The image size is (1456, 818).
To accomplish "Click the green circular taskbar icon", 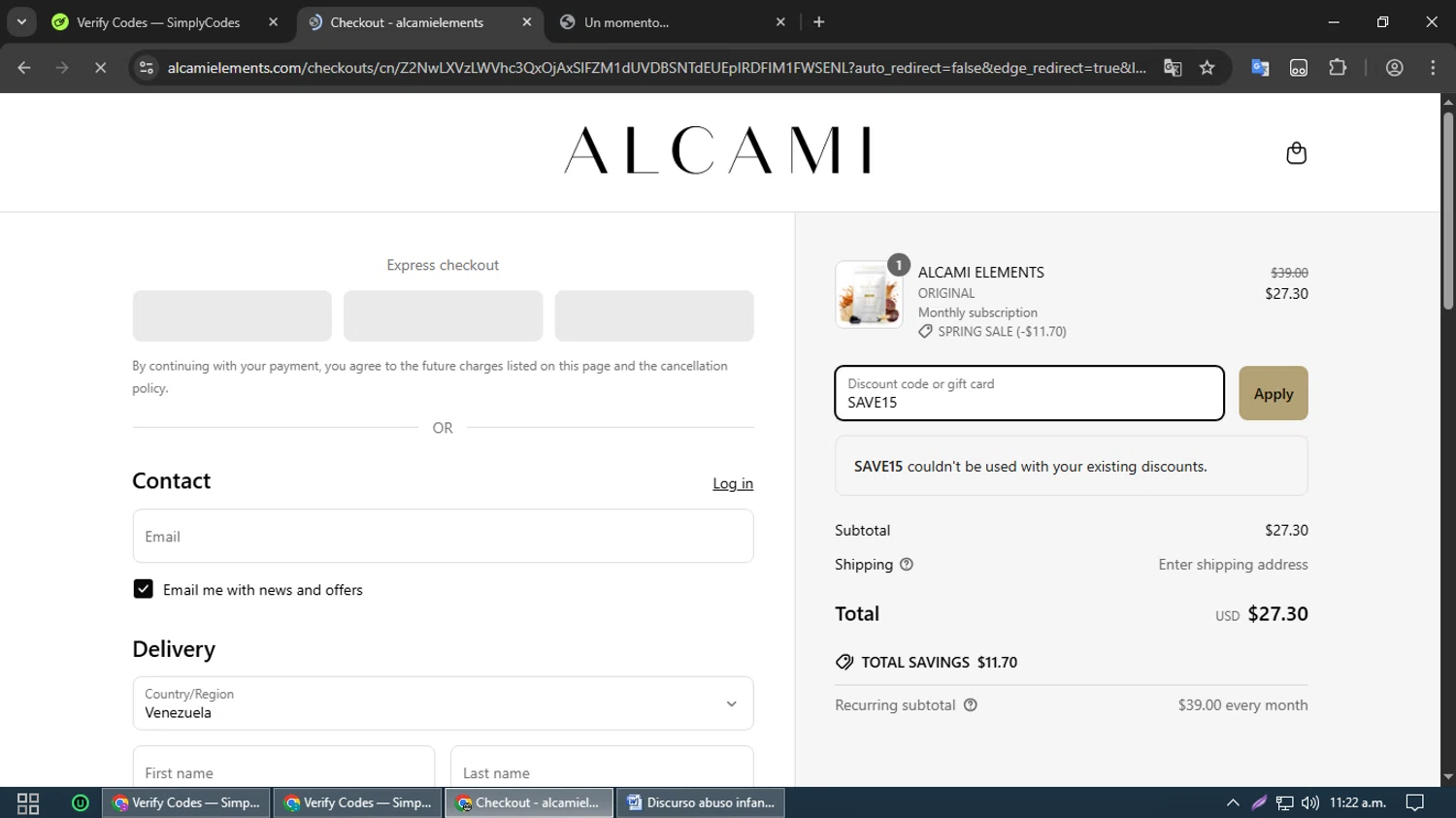I will point(81,802).
